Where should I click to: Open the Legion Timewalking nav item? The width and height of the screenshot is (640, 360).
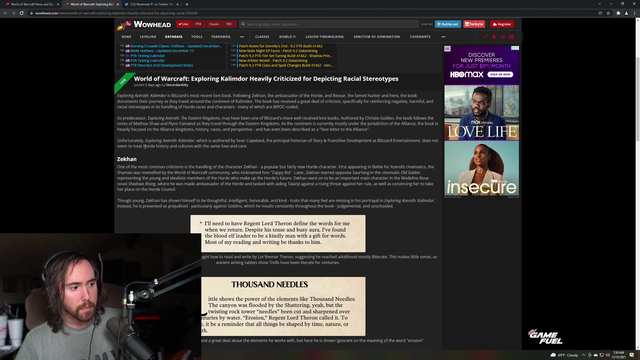[x=324, y=37]
